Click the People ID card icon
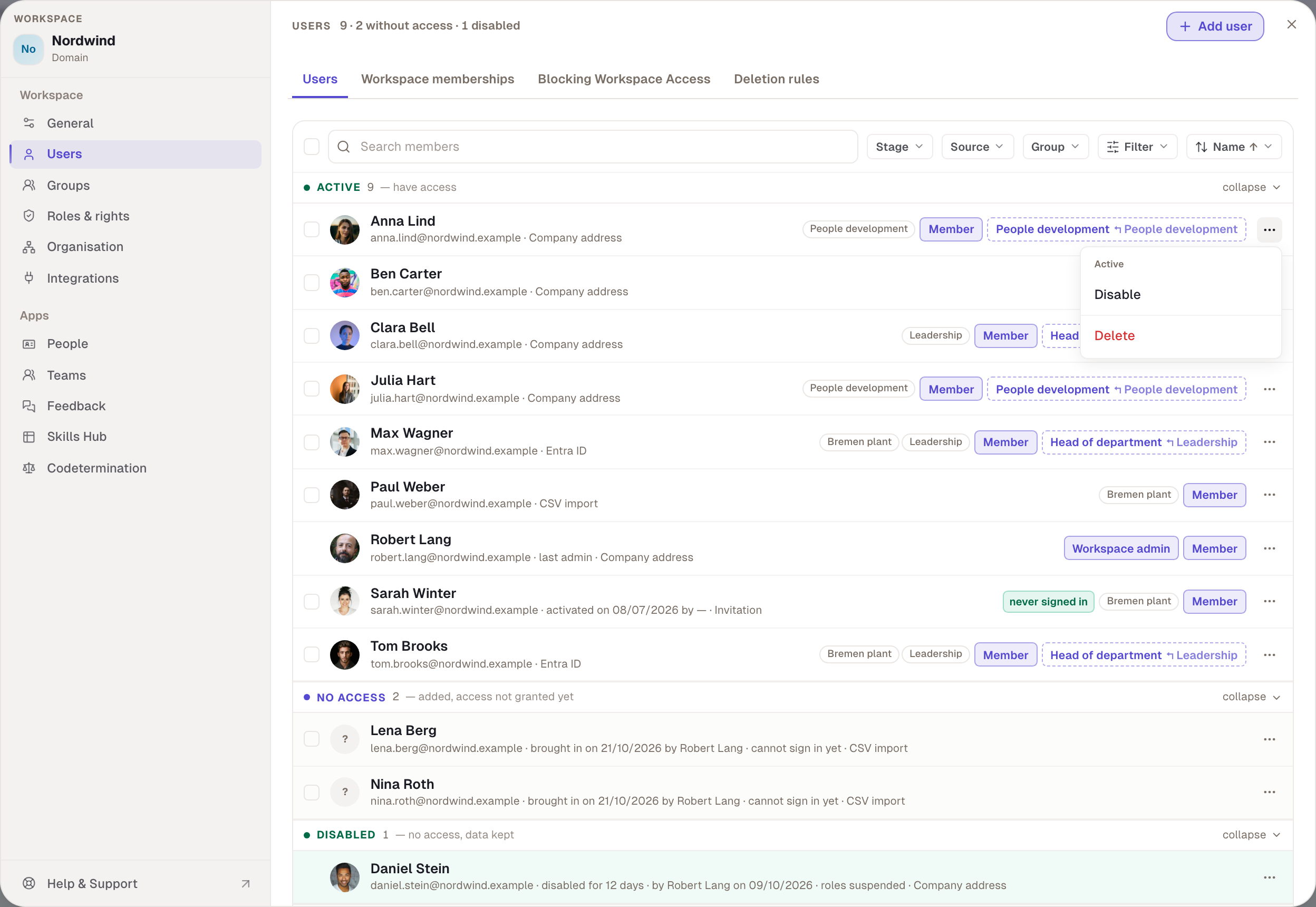The width and height of the screenshot is (1316, 907). click(29, 344)
